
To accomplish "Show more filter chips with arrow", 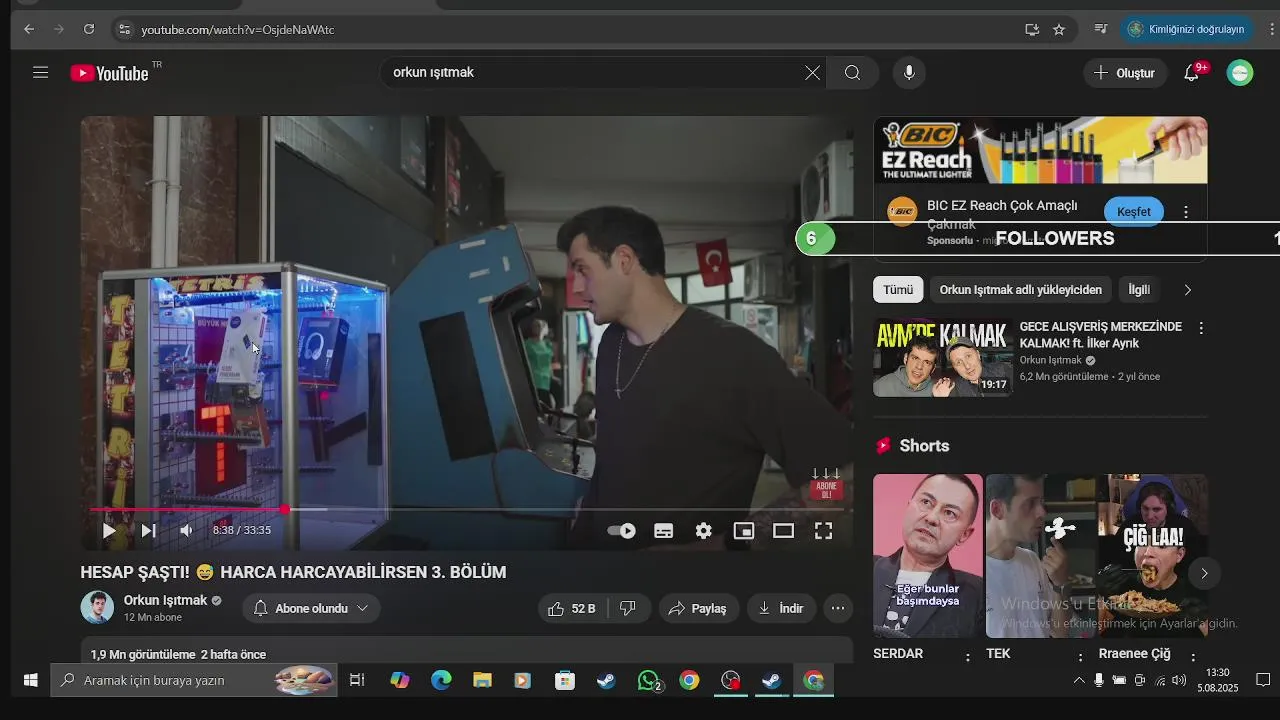I will point(1187,290).
